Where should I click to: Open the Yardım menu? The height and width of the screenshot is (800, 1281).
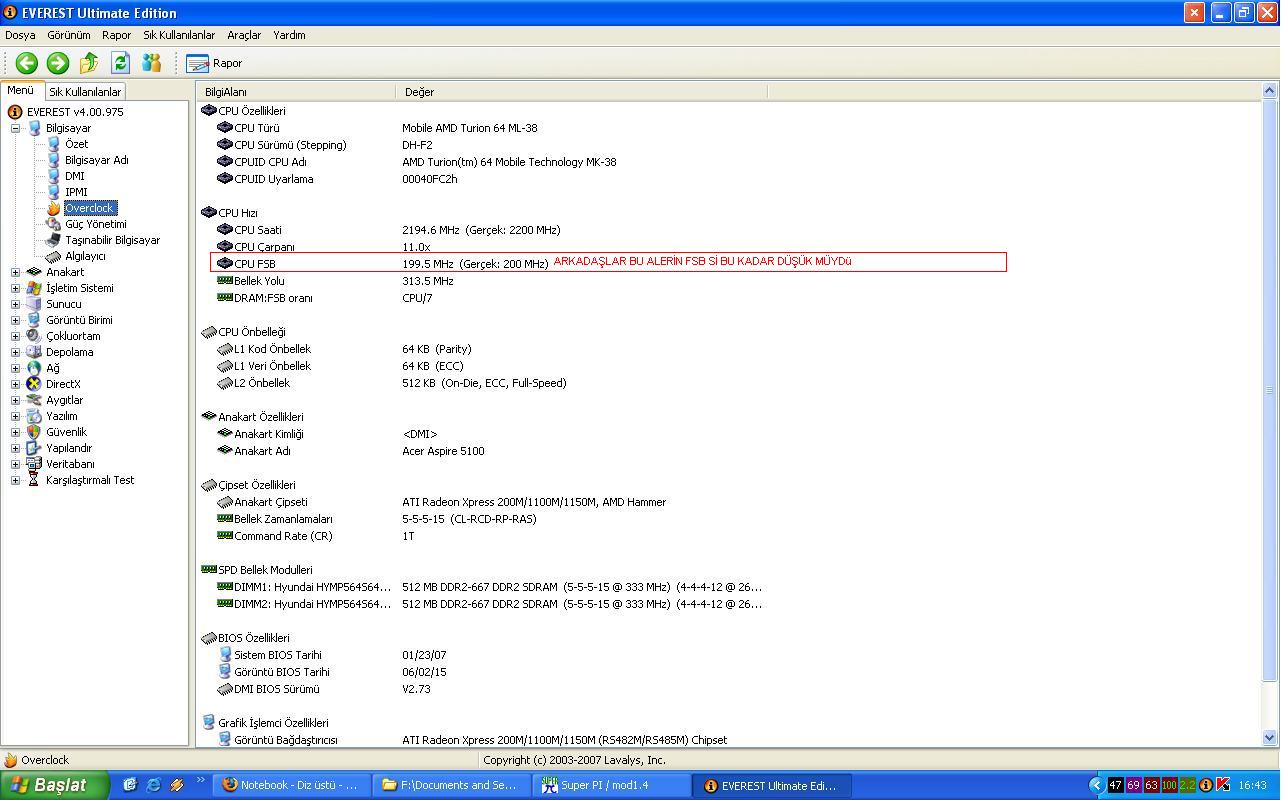click(x=289, y=35)
